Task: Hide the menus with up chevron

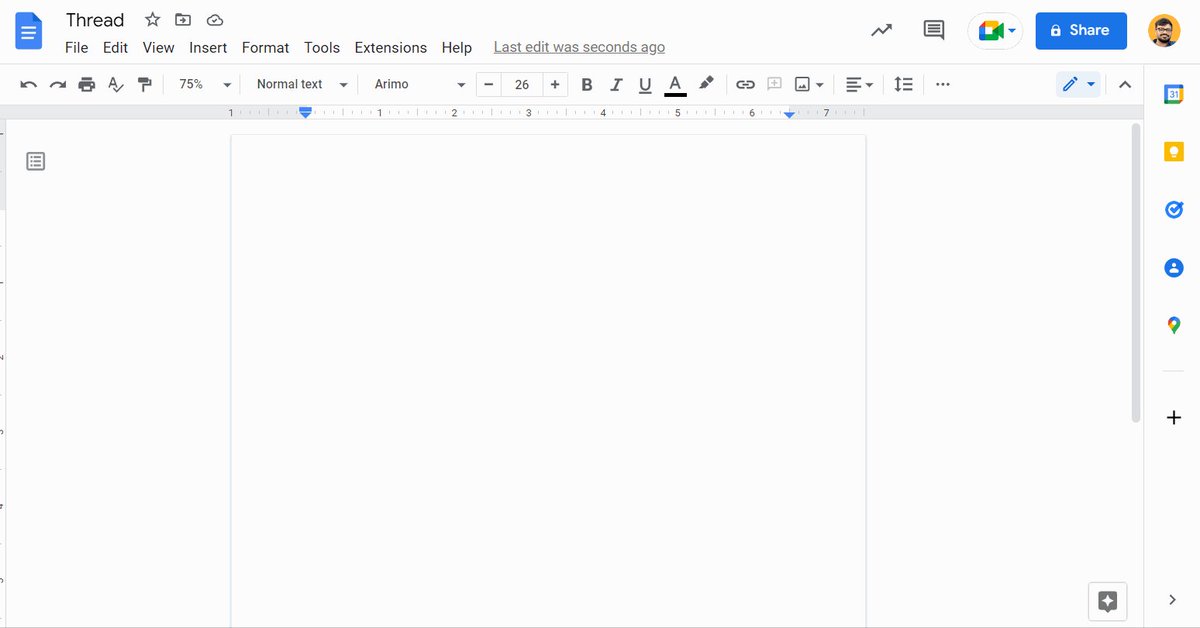Action: [1125, 85]
